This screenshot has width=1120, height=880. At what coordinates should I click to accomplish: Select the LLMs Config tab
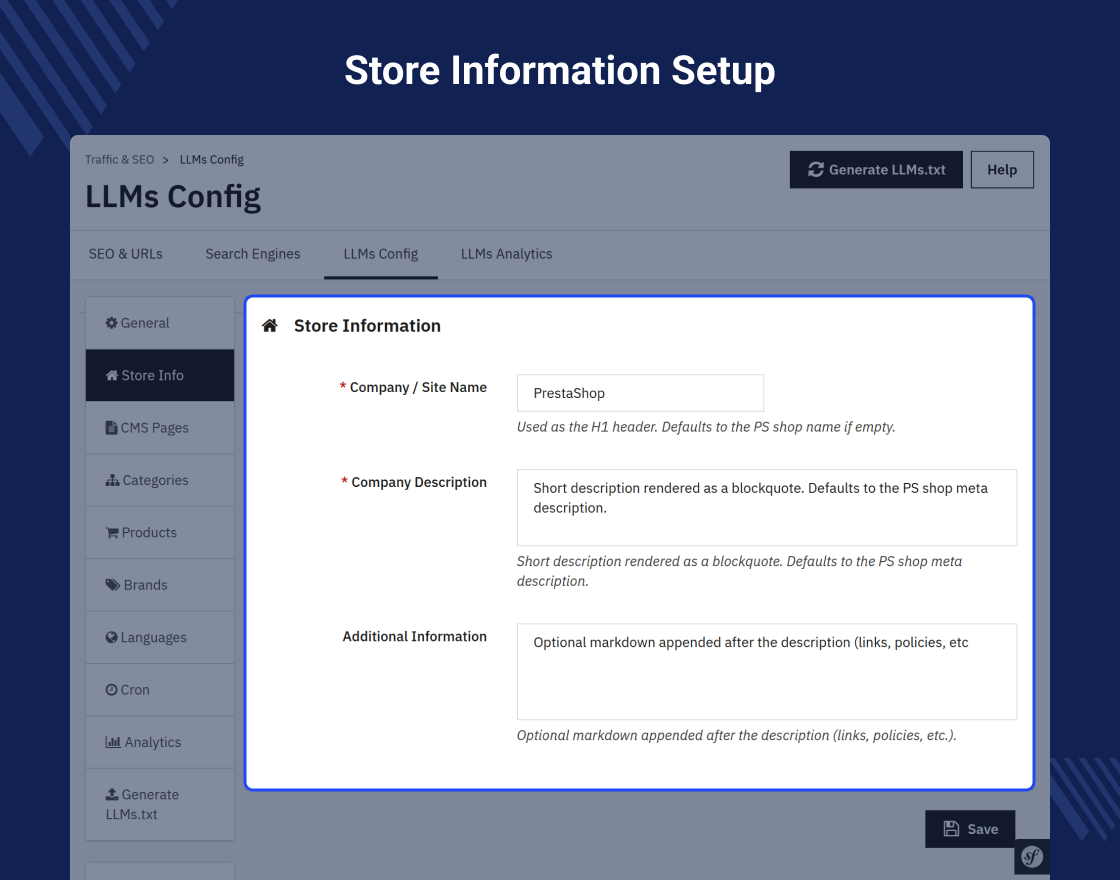[x=381, y=254]
